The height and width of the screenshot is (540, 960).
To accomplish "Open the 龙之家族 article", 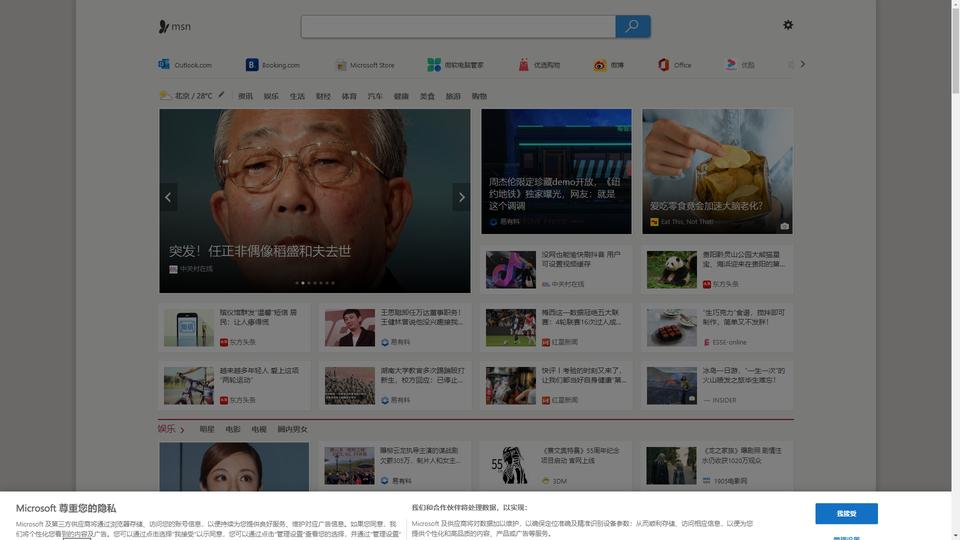I will pyautogui.click(x=717, y=465).
